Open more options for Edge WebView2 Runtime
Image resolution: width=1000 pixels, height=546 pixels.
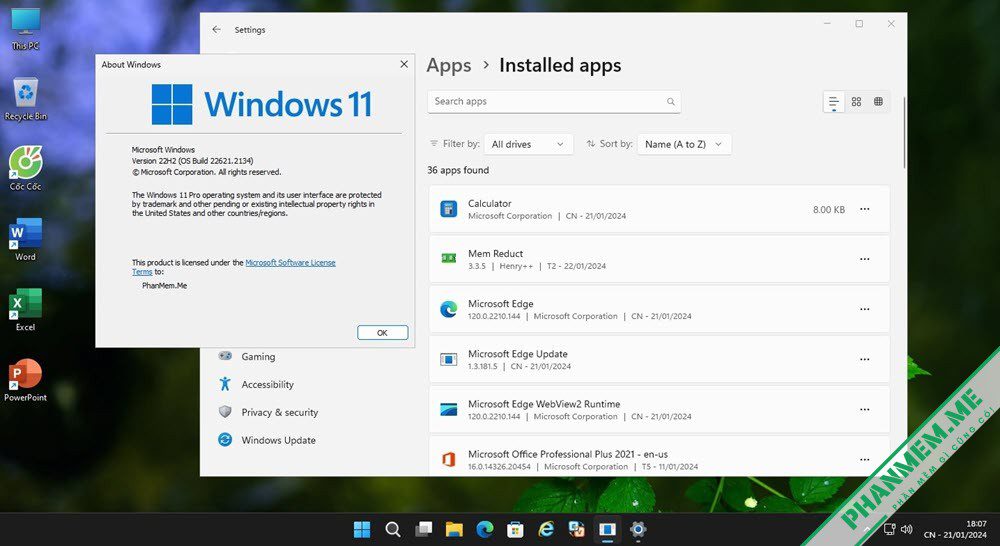(864, 410)
